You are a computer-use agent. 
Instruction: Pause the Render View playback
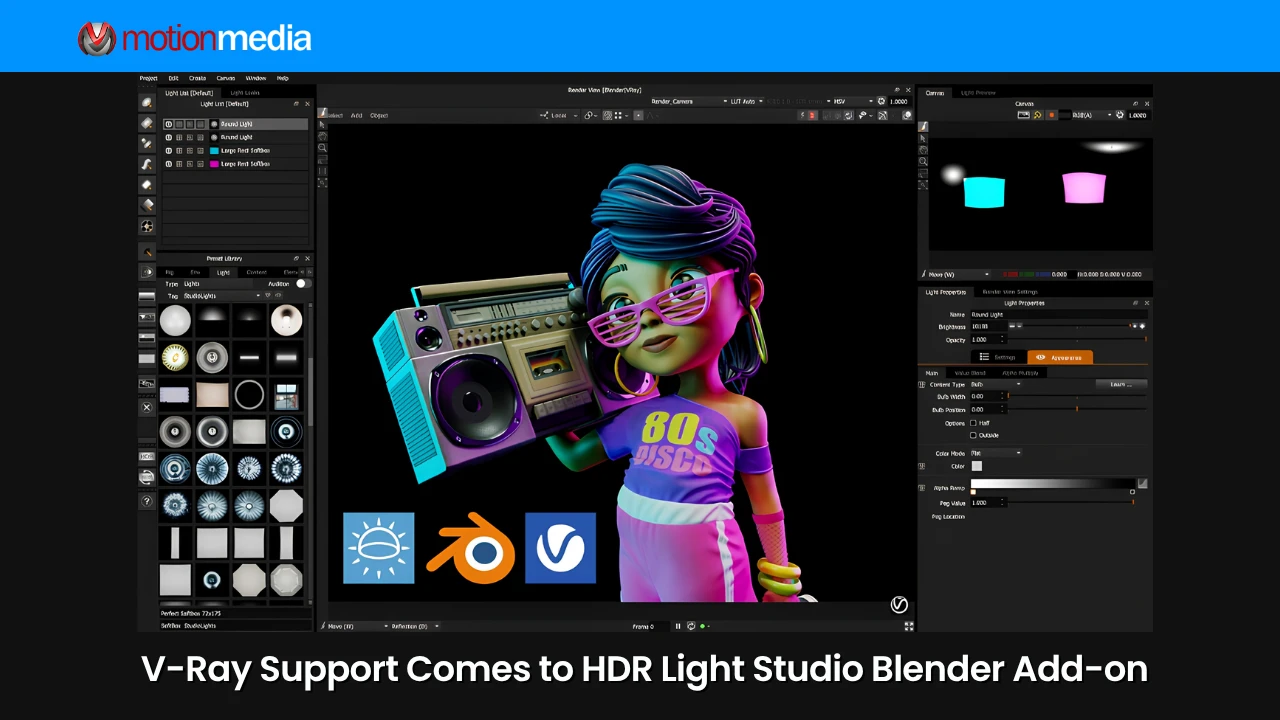click(678, 626)
